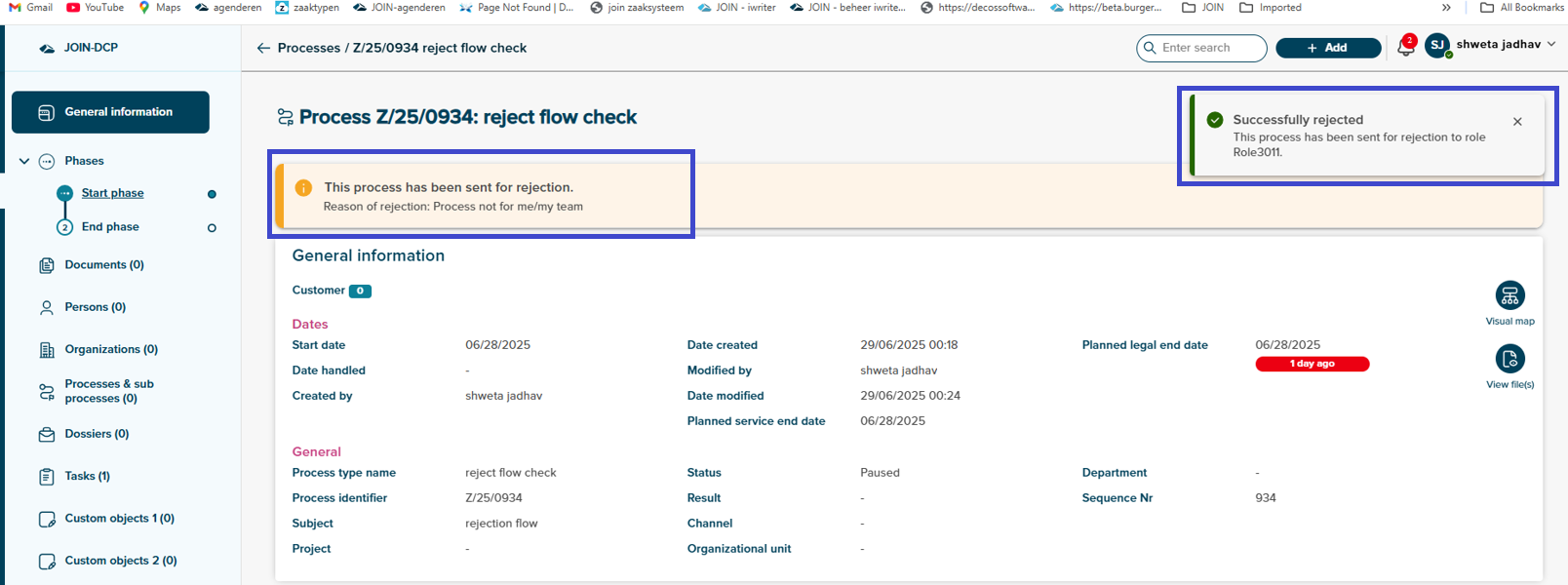The image size is (1568, 585).
Task: Collapse the Phases section chevron
Action: (24, 161)
